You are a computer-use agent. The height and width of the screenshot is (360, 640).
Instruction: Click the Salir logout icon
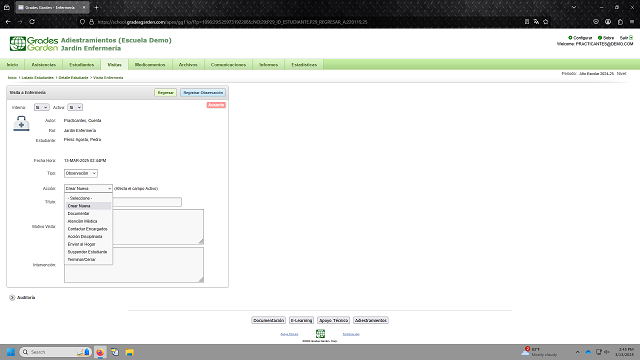[631, 38]
